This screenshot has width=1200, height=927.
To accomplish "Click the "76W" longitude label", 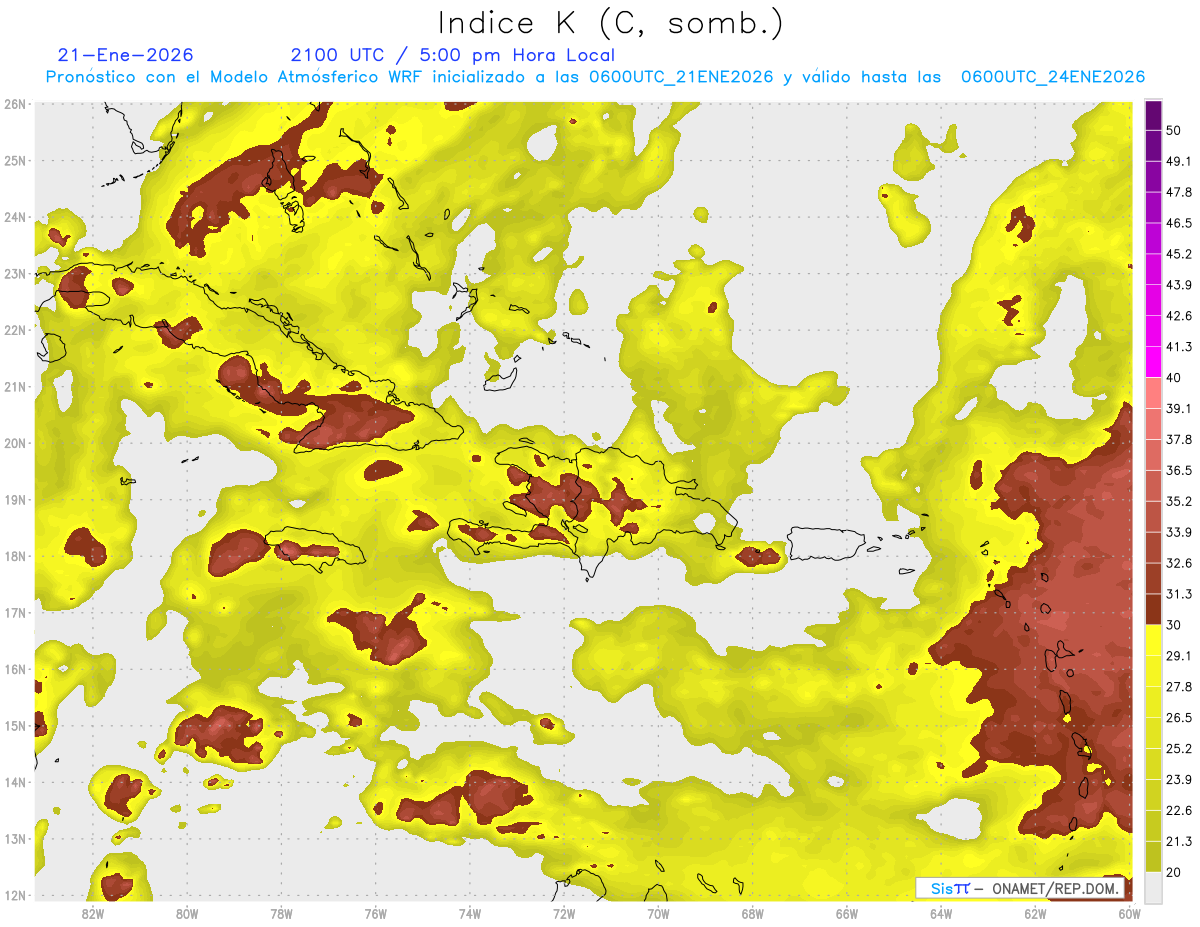I will click(376, 913).
